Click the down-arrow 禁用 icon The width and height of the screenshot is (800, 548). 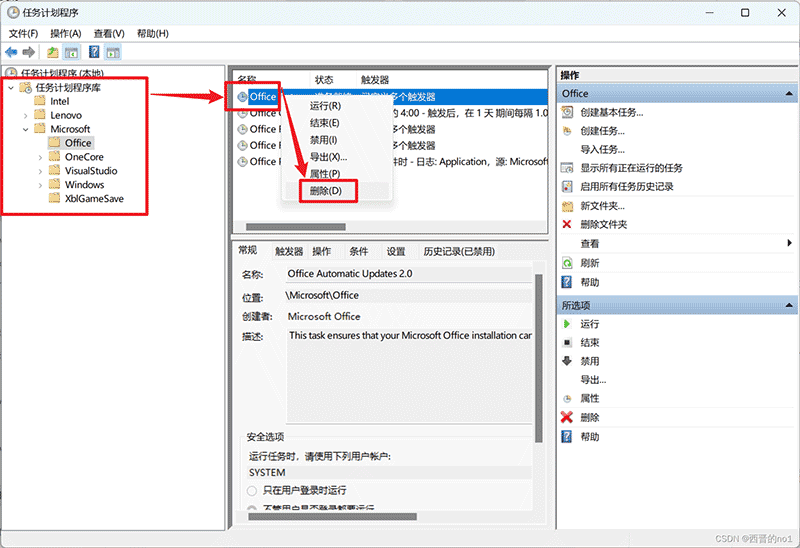(567, 361)
